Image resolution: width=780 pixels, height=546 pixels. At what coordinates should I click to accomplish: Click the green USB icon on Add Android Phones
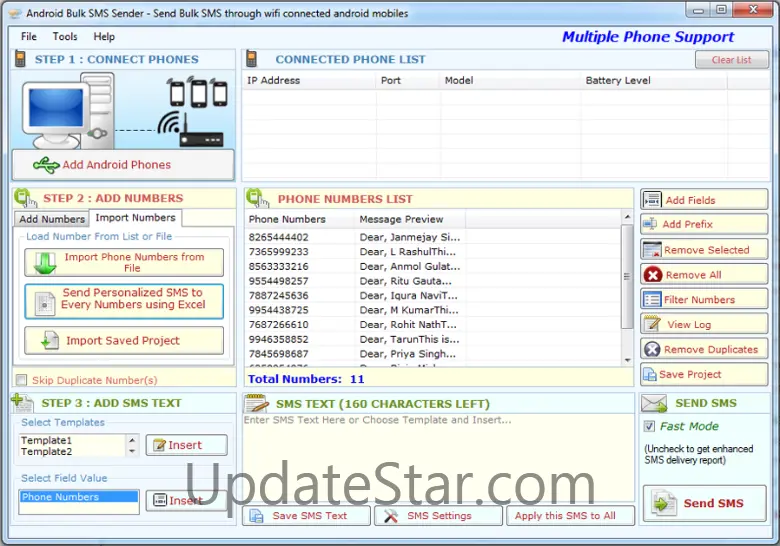(x=46, y=165)
